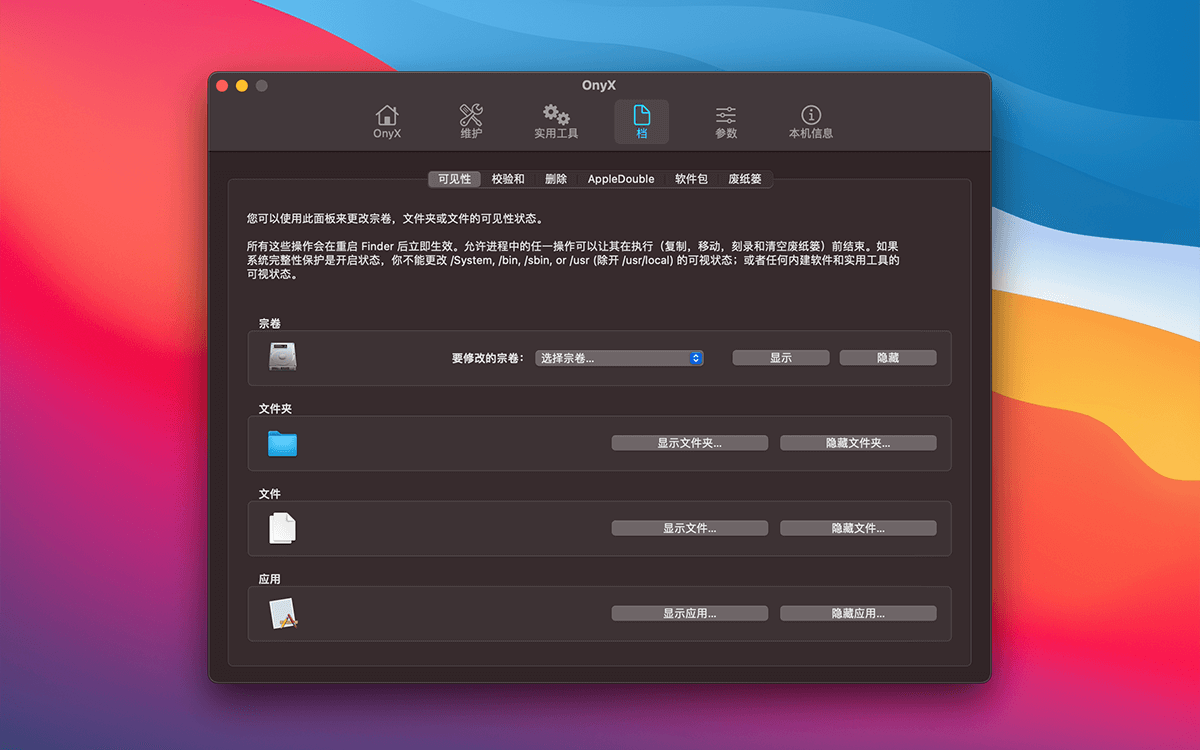Open the 选择宗卷 volume dropdown
Screen dimensions: 1200x750
pyautogui.click(x=620, y=358)
